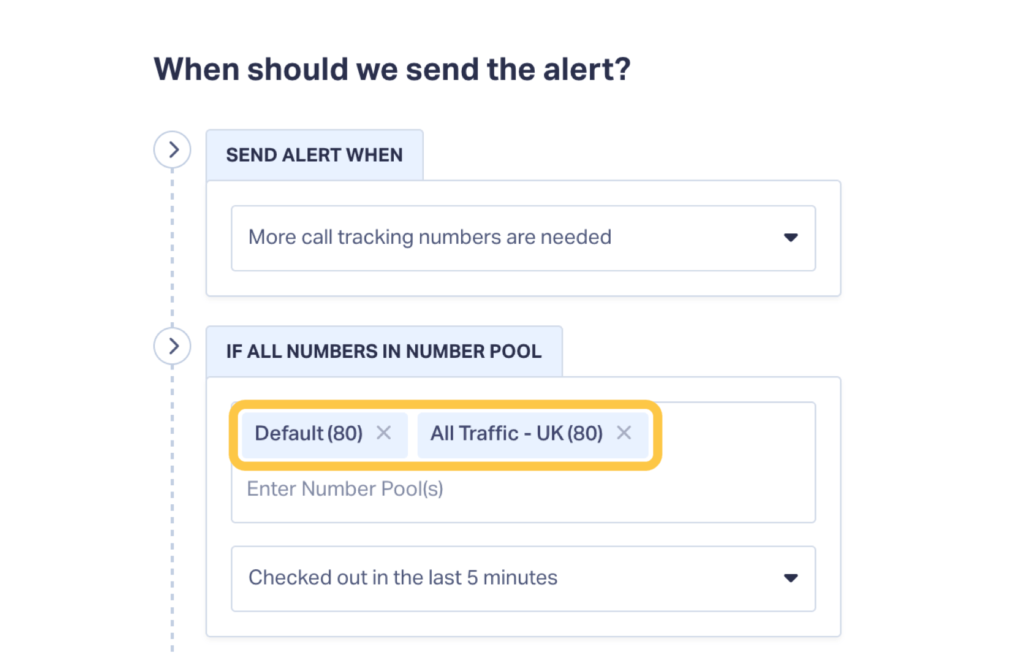The image size is (1024, 658).
Task: Select the Default (80) pool chip
Action: [310, 433]
